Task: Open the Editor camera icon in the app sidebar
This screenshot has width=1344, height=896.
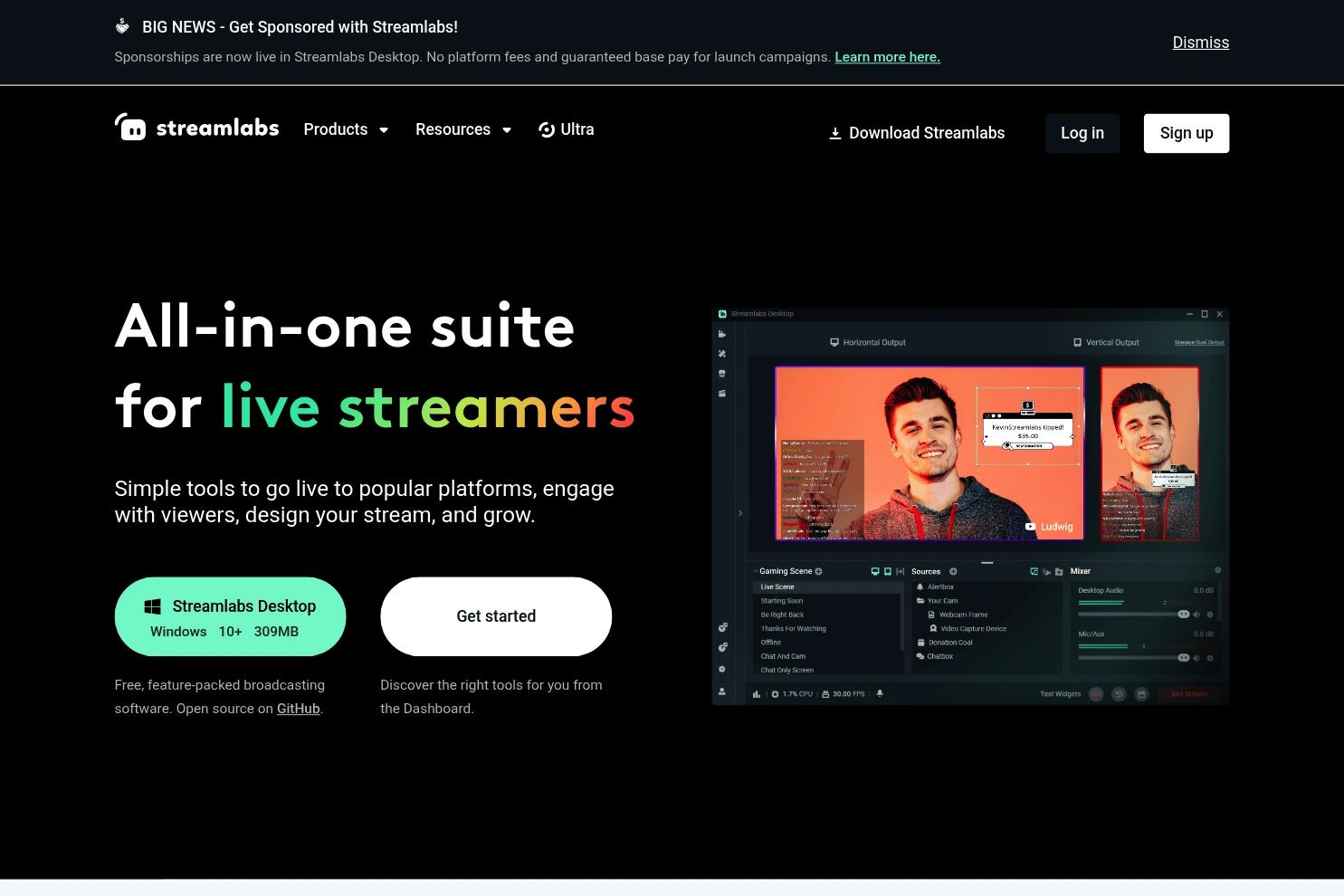Action: coord(722,334)
